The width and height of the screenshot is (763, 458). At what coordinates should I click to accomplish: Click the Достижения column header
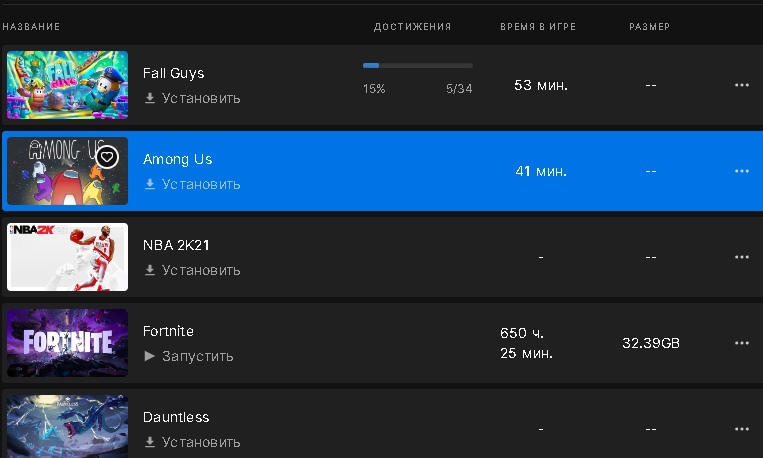pyautogui.click(x=412, y=26)
